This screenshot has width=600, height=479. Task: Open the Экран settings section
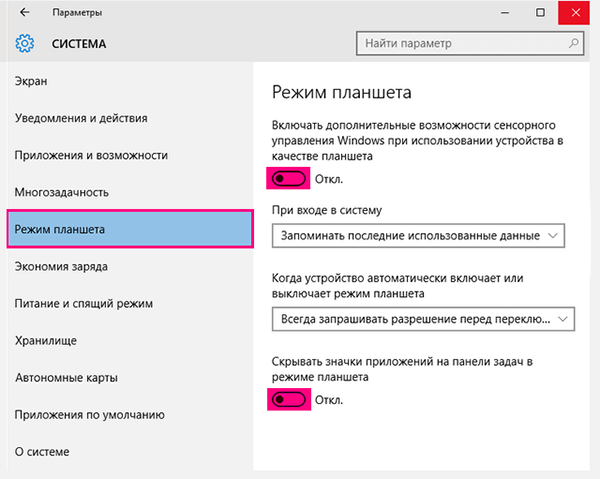tap(32, 81)
